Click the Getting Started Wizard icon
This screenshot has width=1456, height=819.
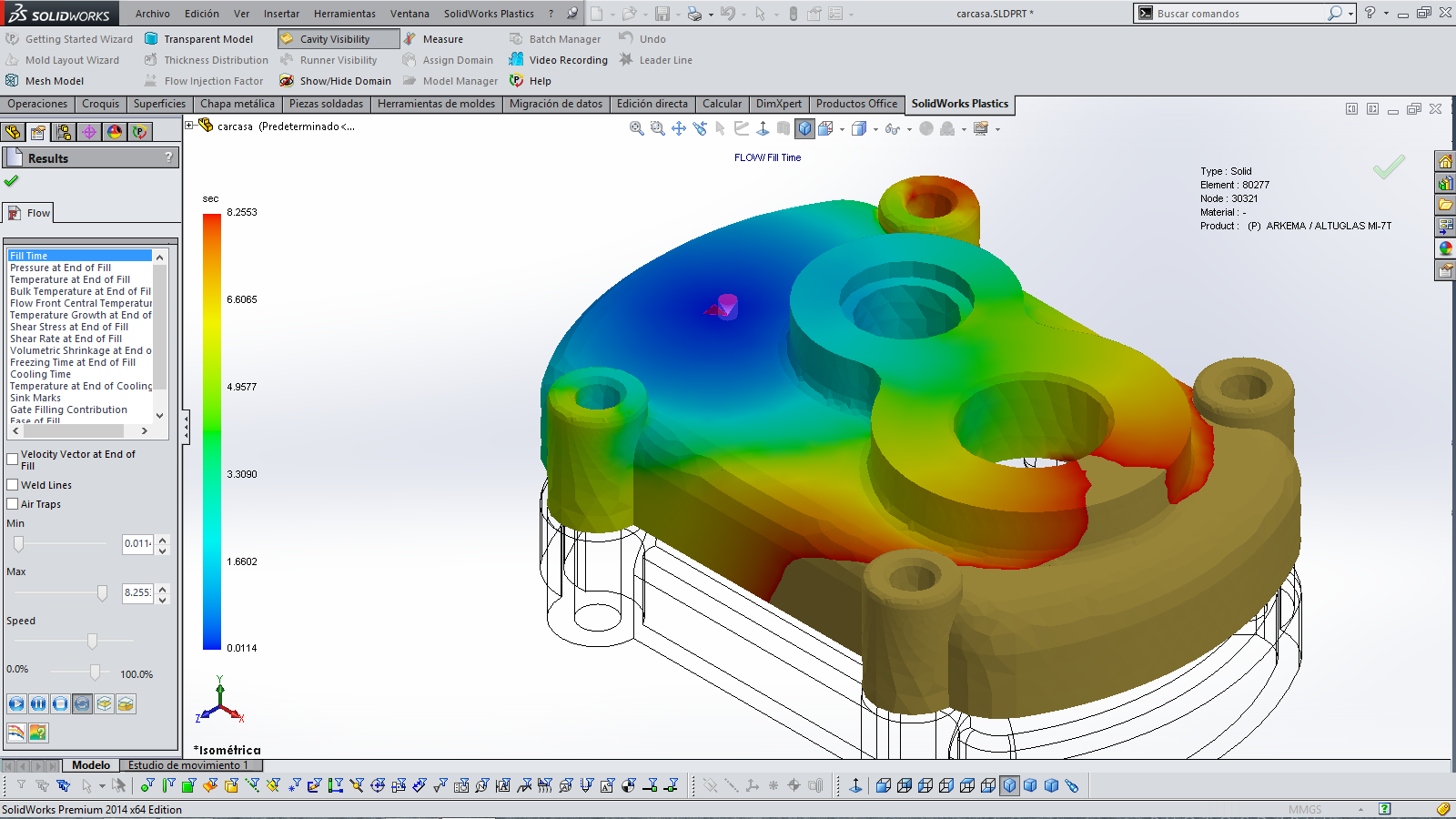(x=12, y=39)
